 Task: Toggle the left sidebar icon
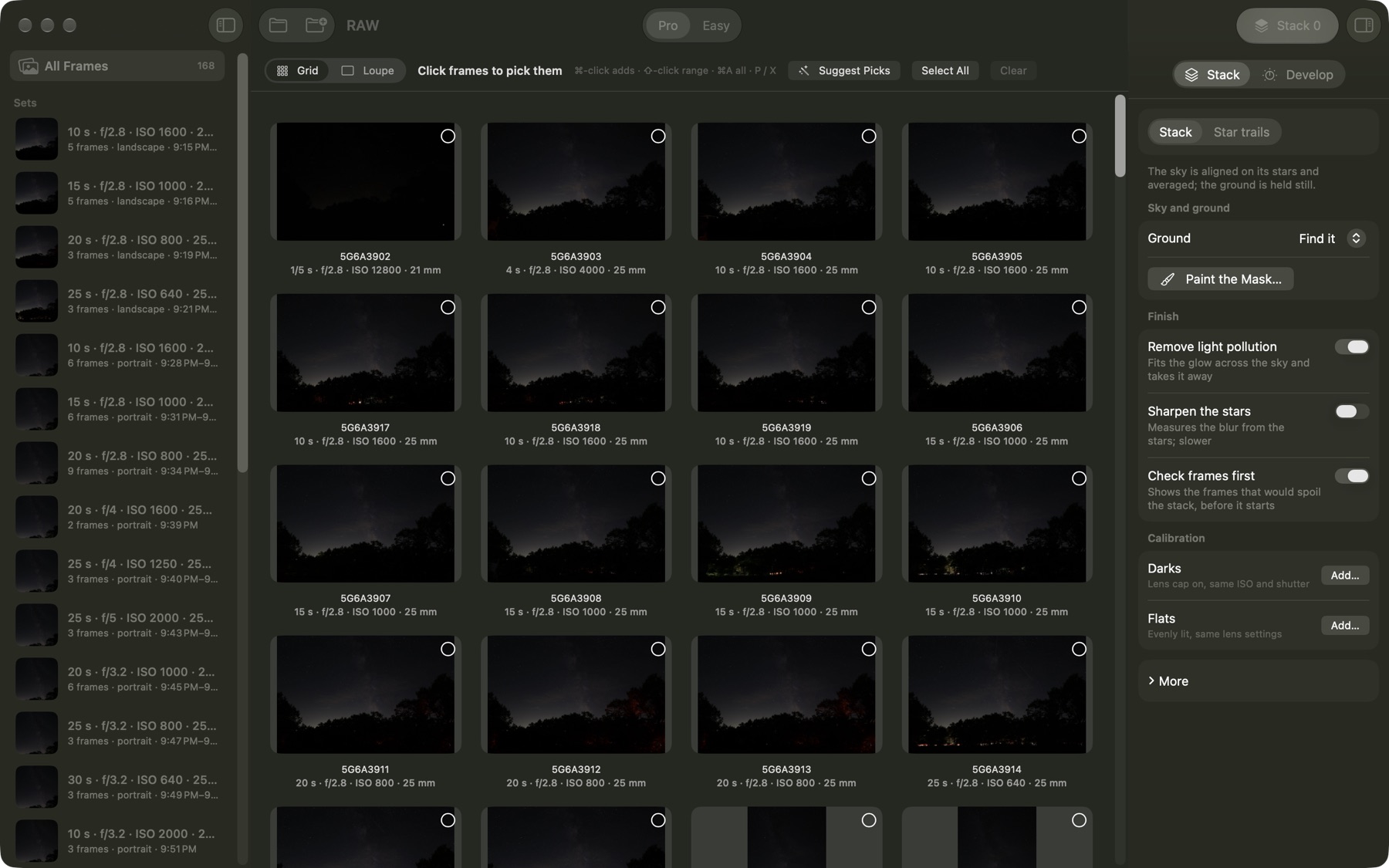pos(225,25)
